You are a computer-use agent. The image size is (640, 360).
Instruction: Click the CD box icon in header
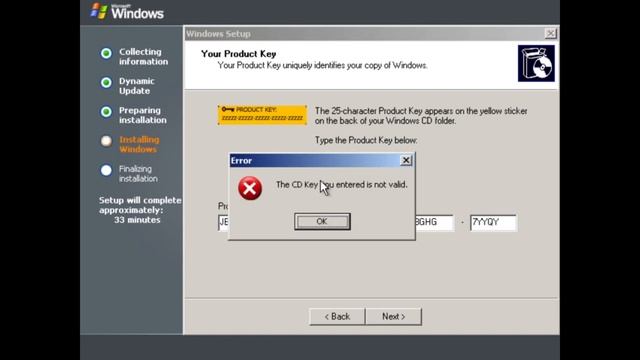click(536, 63)
